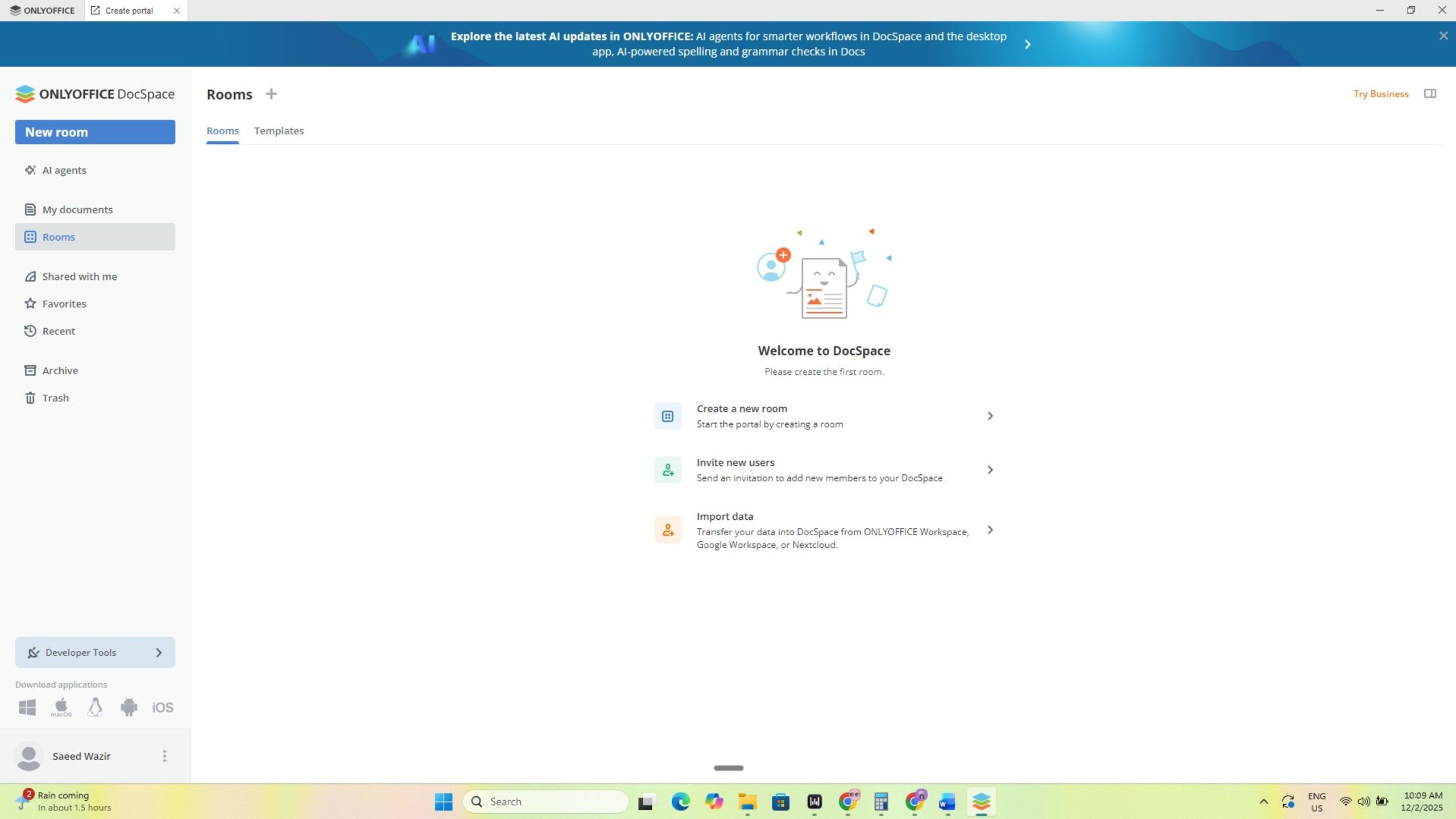Click the plus icon next to Rooms heading
Viewport: 1456px width, 819px height.
pyautogui.click(x=271, y=94)
